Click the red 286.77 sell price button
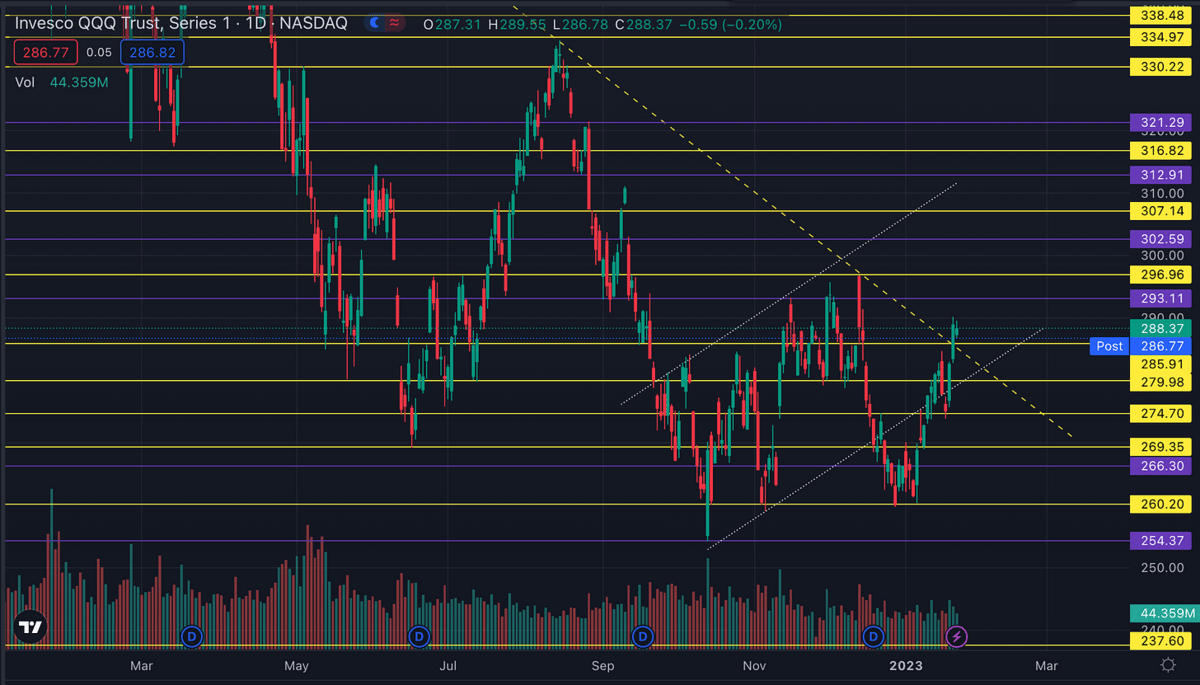This screenshot has width=1200, height=685. [x=45, y=52]
